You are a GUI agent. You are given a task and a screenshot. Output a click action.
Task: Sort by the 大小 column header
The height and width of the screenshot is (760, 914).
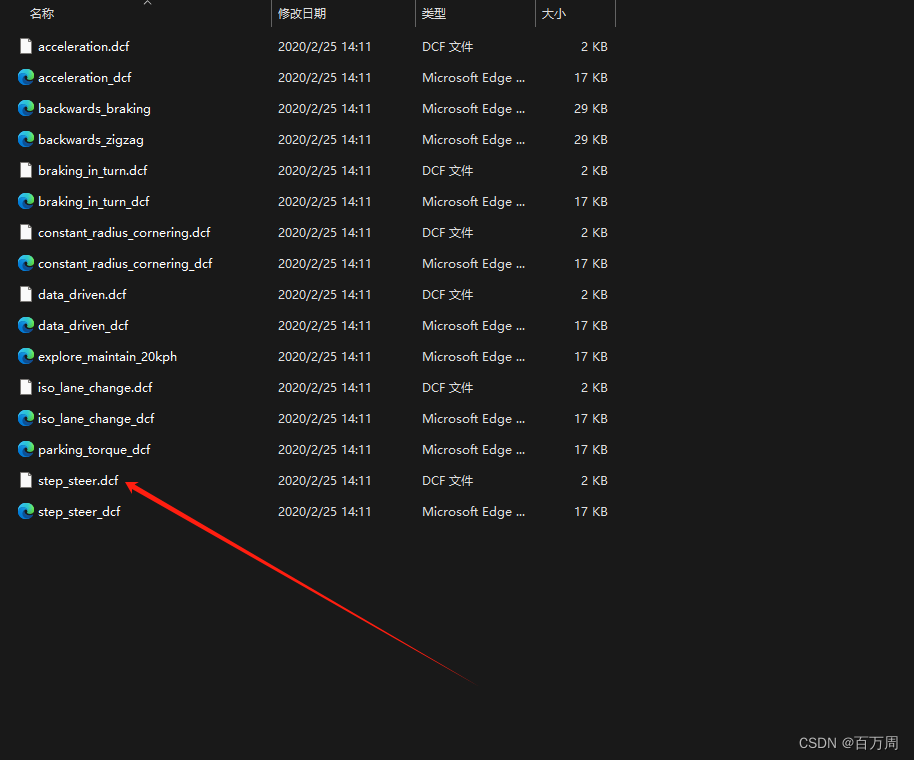554,13
